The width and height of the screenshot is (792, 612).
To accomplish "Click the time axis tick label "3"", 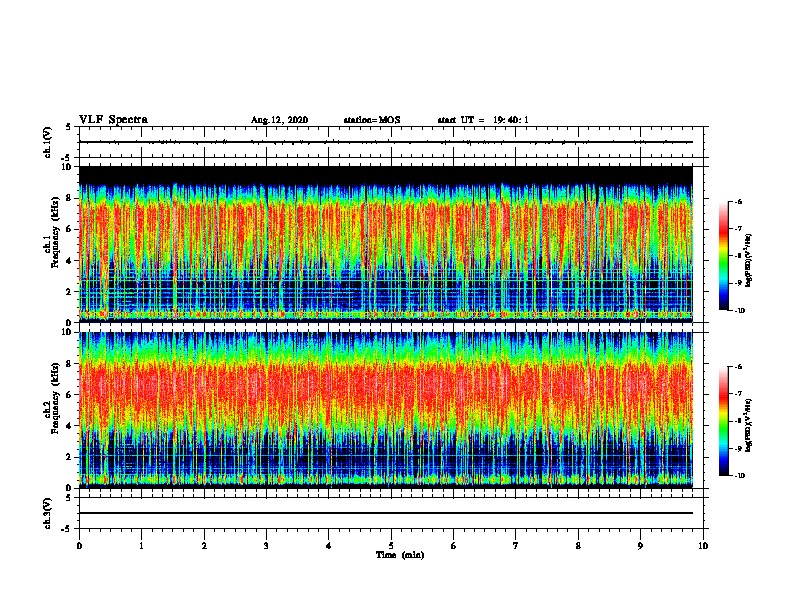I will coord(266,546).
